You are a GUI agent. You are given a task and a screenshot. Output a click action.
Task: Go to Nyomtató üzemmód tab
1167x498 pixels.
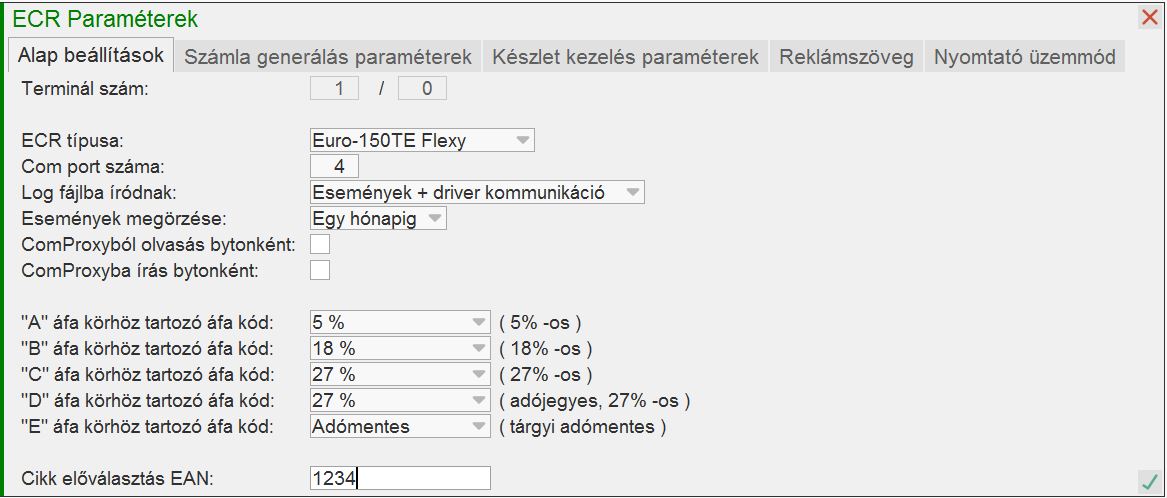[x=1024, y=57]
